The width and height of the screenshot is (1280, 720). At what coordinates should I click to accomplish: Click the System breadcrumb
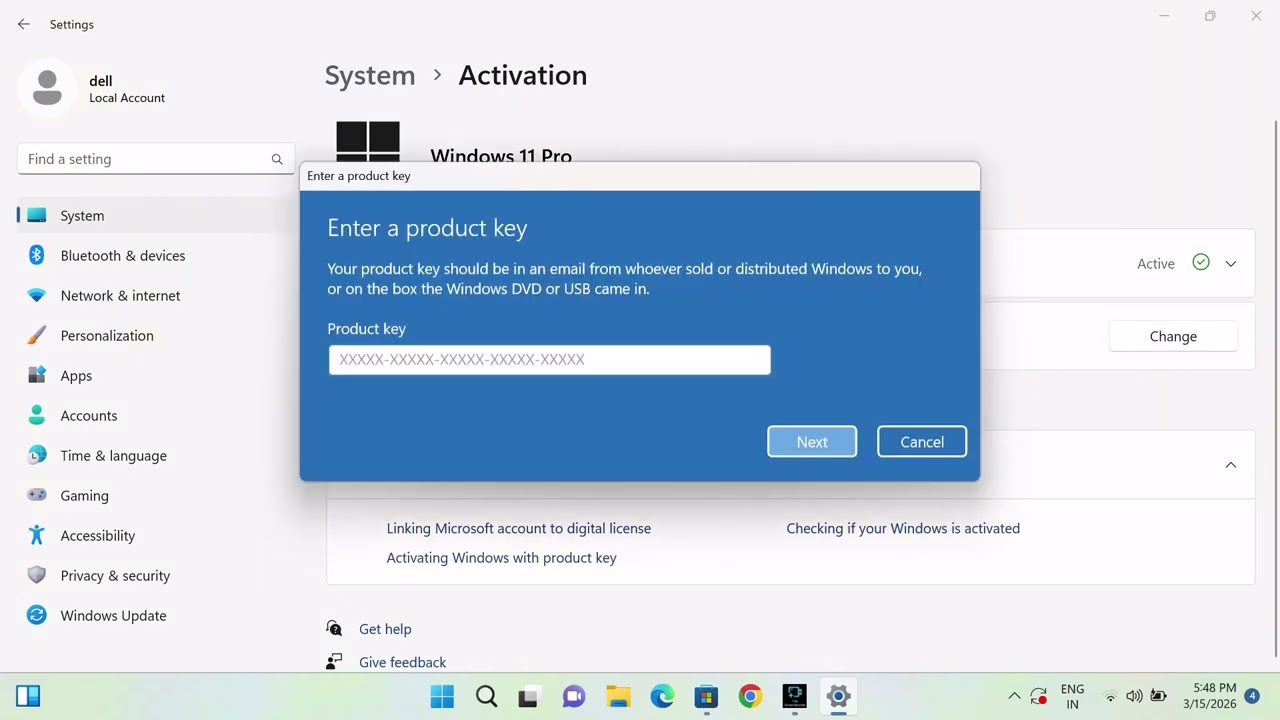click(x=369, y=75)
